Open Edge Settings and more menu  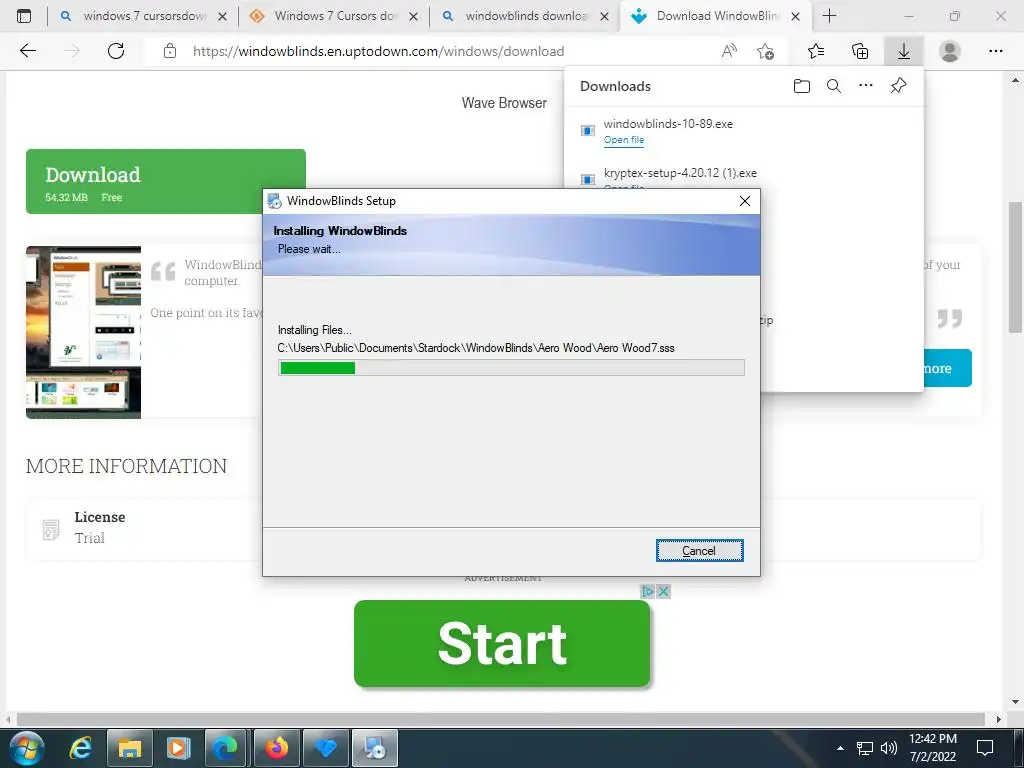(x=996, y=51)
